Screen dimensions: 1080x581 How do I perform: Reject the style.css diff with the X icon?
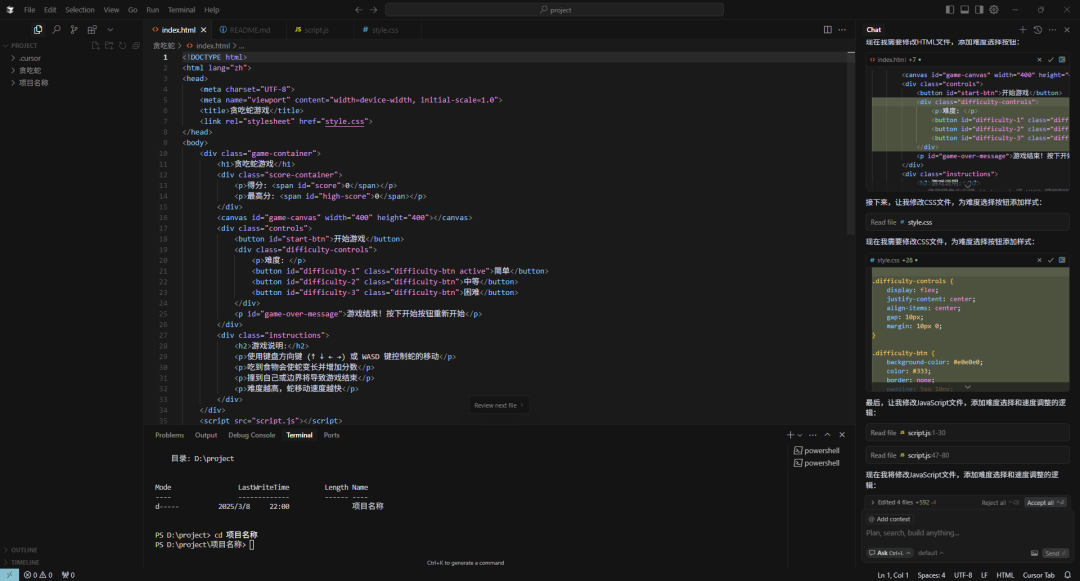1039,260
